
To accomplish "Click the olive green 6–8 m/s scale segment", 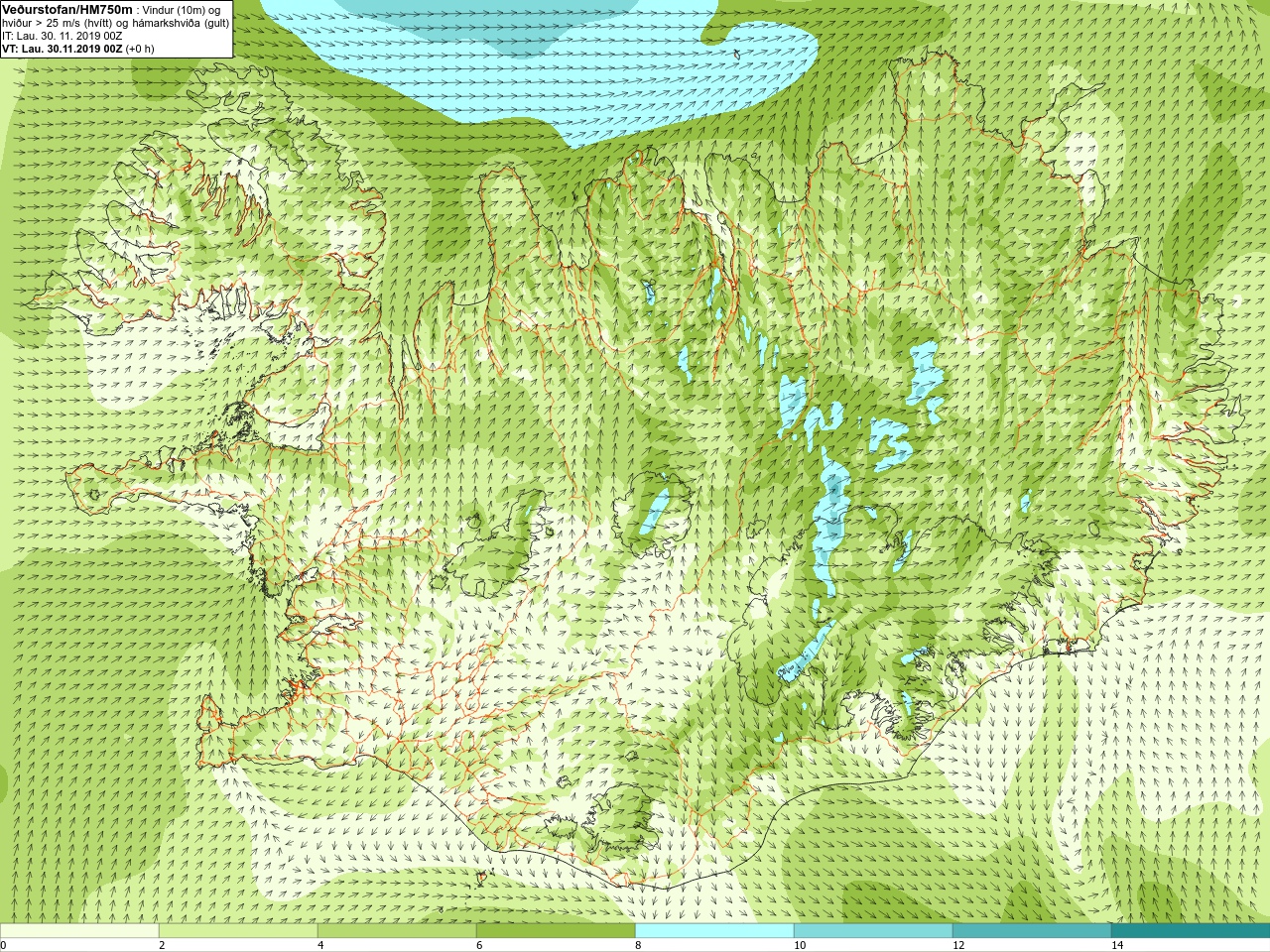I will tap(556, 931).
